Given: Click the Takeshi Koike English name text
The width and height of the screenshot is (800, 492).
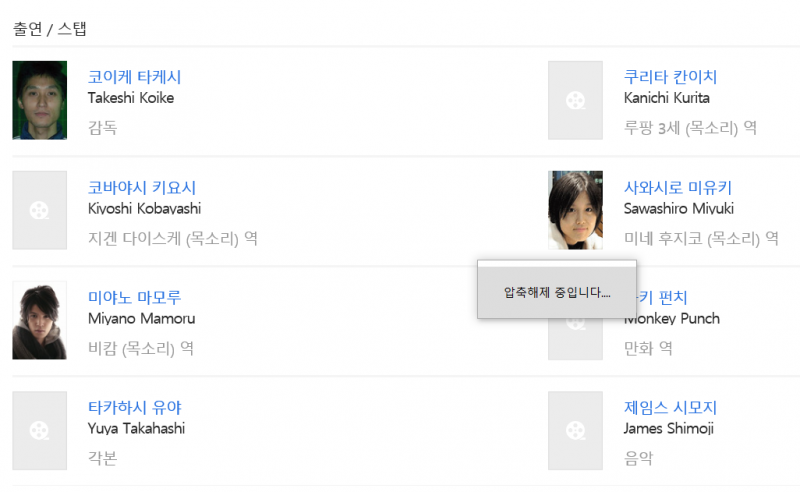Looking at the screenshot, I should 130,98.
